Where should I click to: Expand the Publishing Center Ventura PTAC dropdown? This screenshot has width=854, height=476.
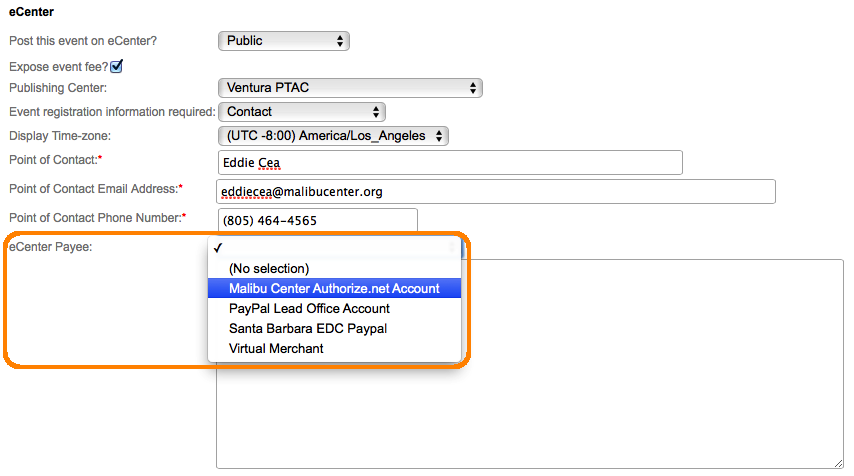350,88
